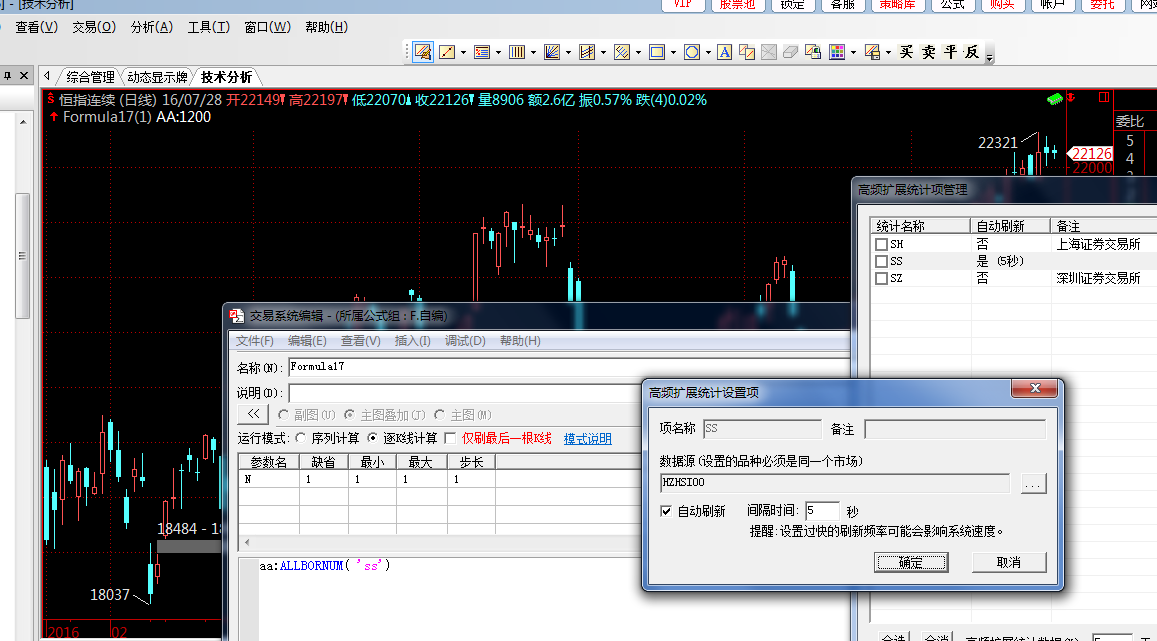
Task: Switch to the 动态显示牌 tab
Action: (157, 77)
